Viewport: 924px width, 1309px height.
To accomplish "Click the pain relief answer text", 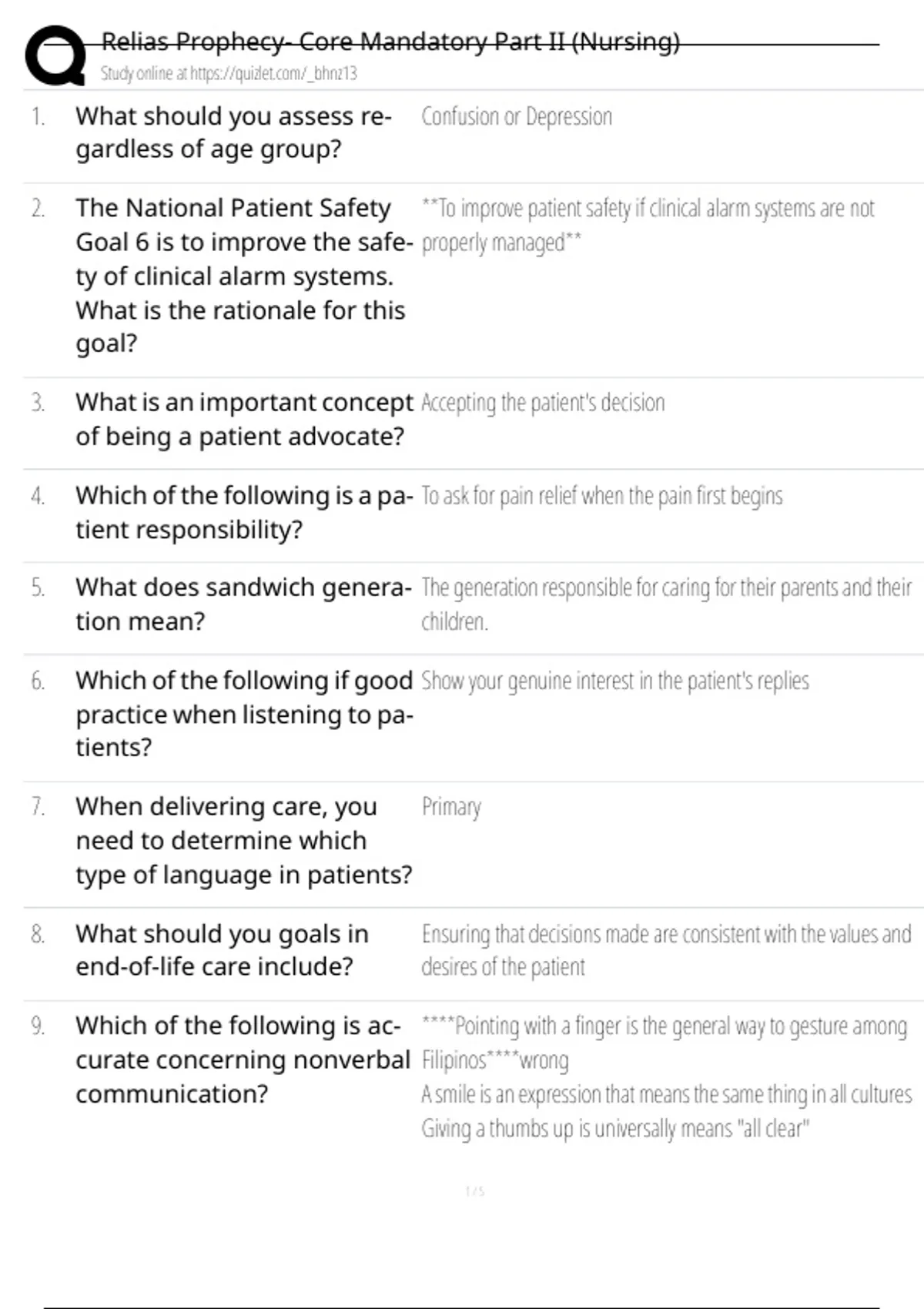I will pyautogui.click(x=601, y=496).
